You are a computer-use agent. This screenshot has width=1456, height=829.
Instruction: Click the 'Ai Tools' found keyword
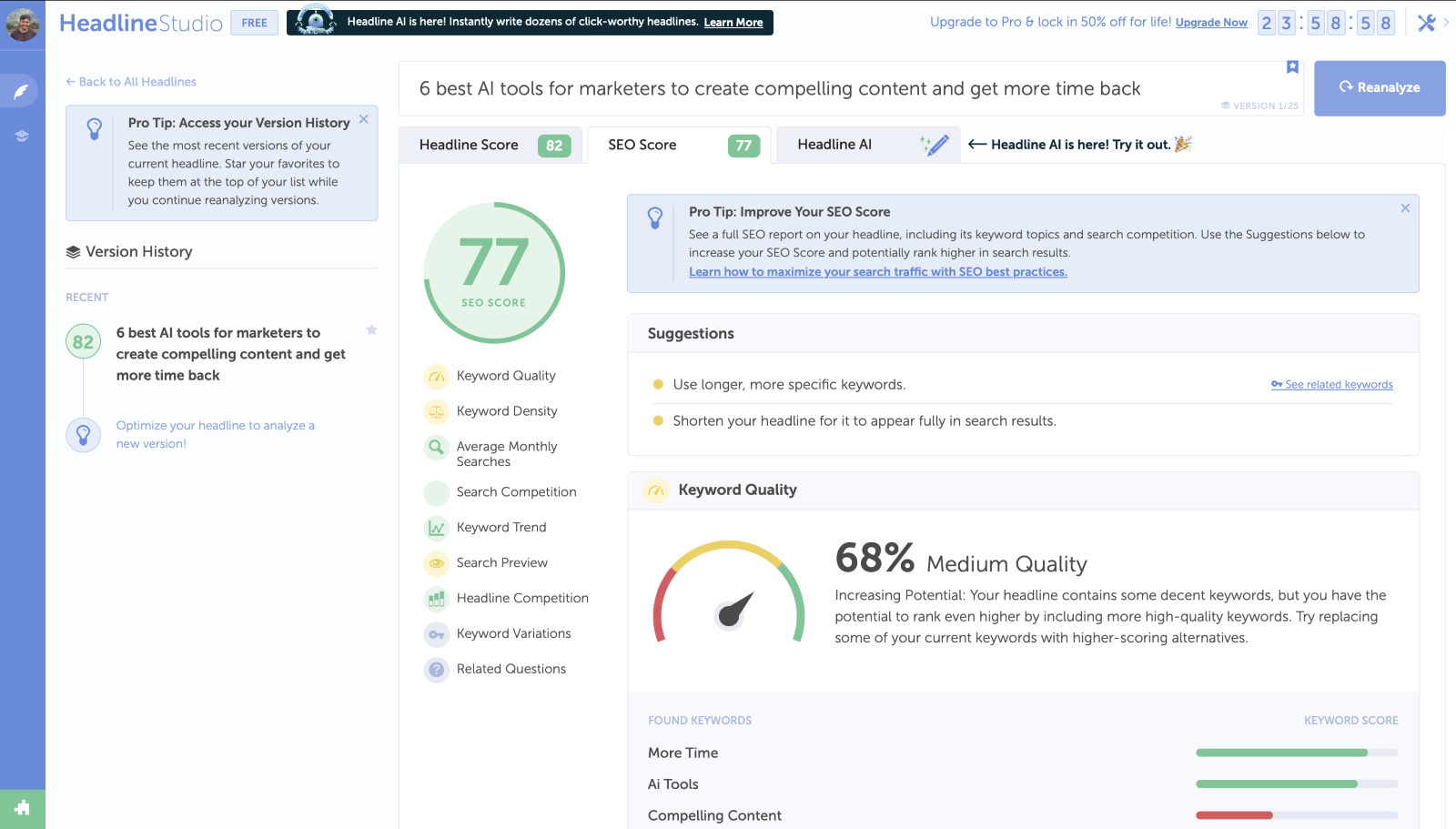tap(673, 784)
